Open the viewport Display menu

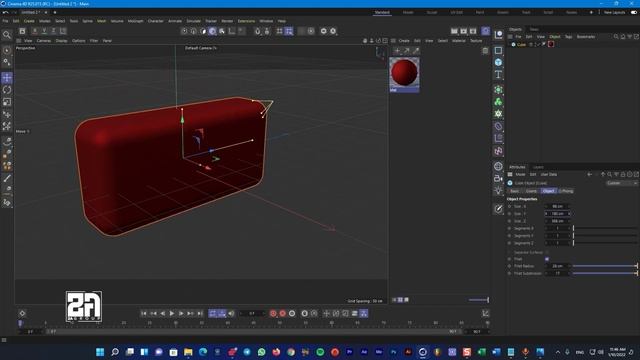(61, 41)
